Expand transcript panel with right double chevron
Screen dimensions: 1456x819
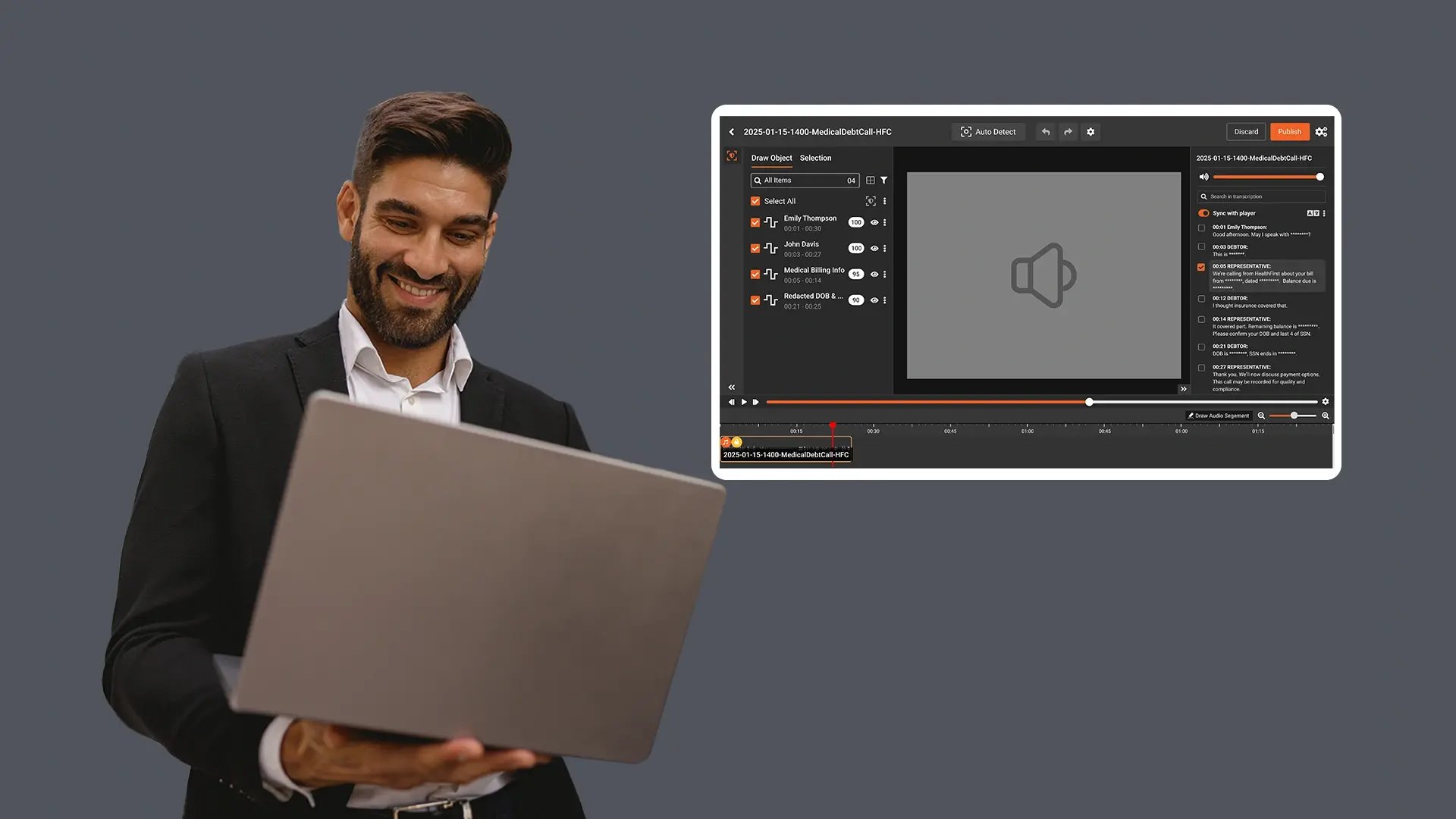pos(1184,389)
